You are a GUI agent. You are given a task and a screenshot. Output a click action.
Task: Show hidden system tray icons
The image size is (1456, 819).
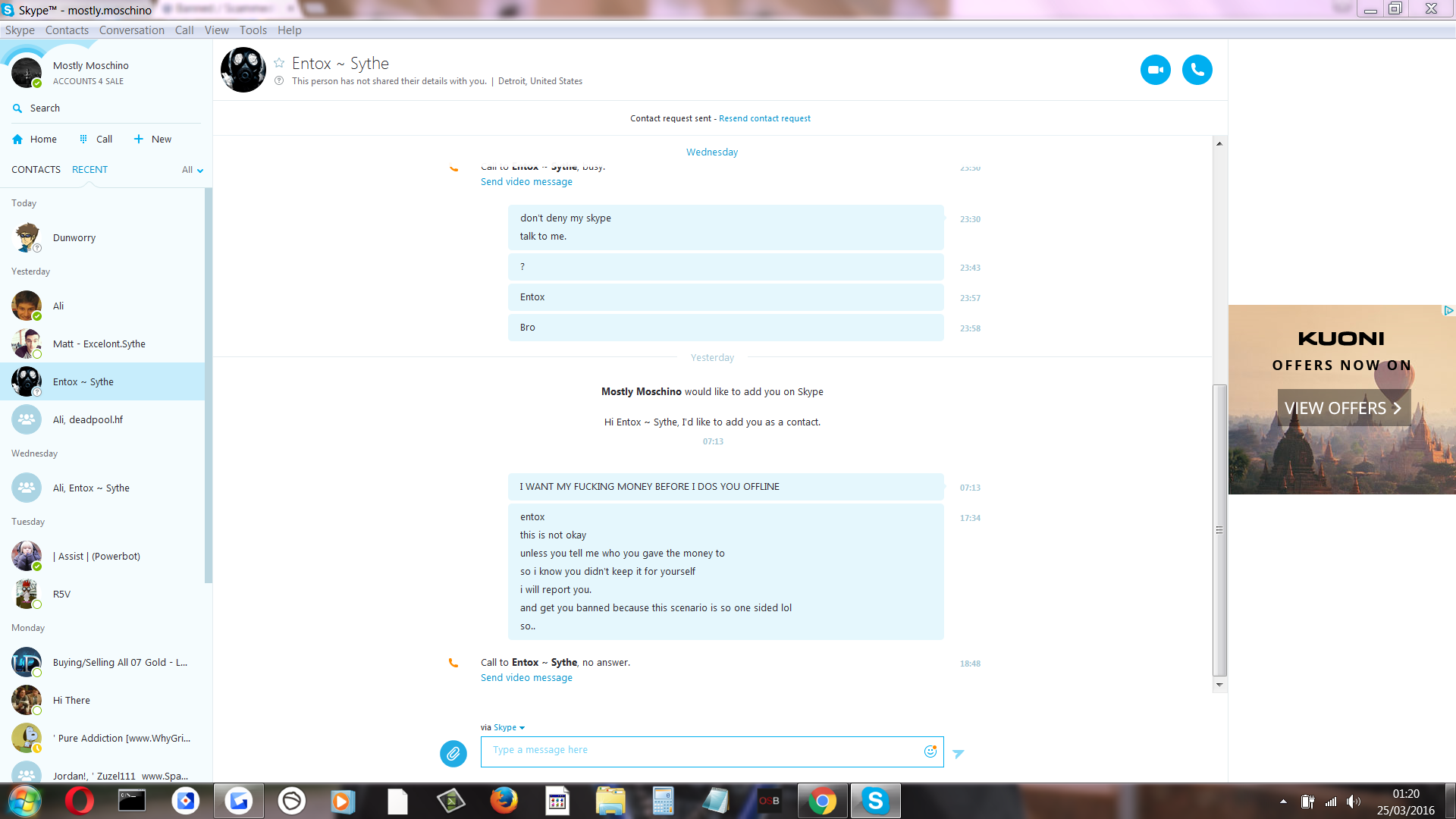coord(1283,801)
